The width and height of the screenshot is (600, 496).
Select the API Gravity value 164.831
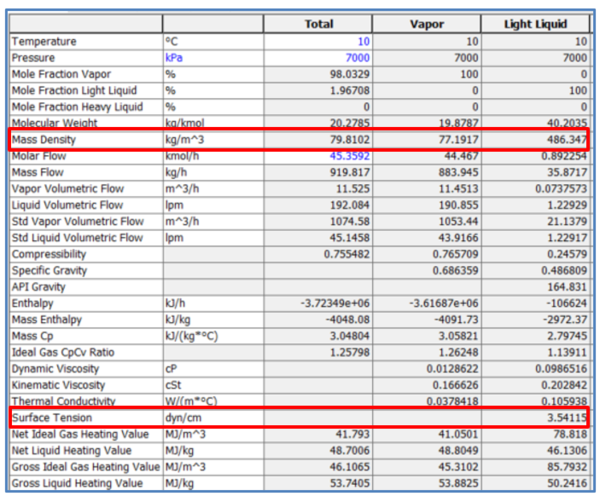[x=536, y=287]
